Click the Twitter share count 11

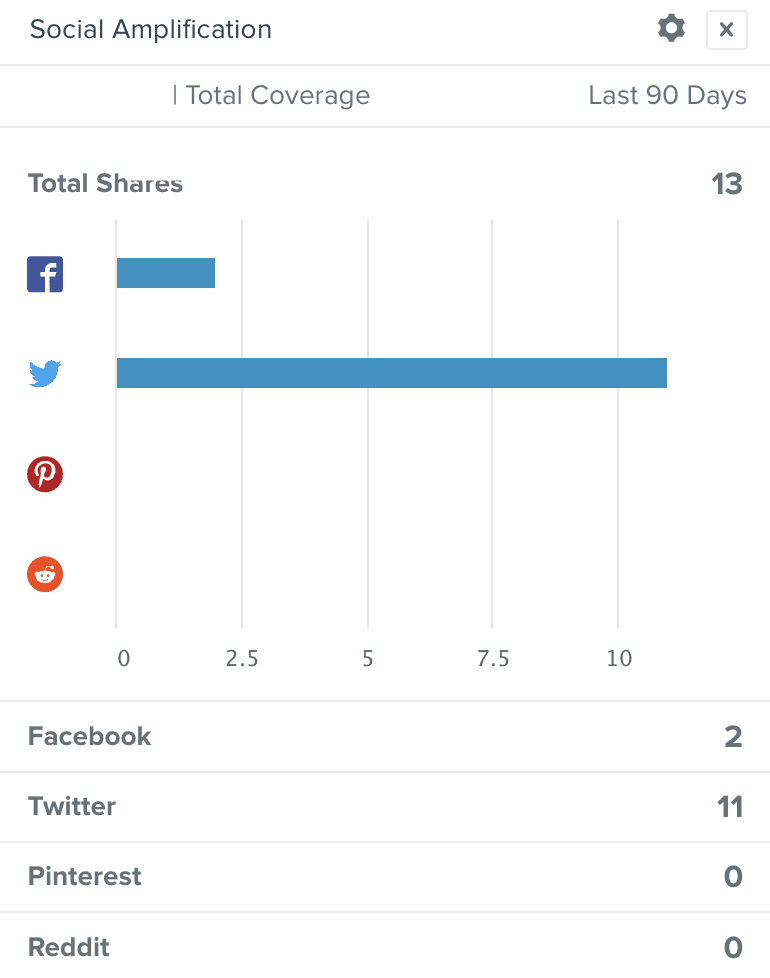pos(730,807)
